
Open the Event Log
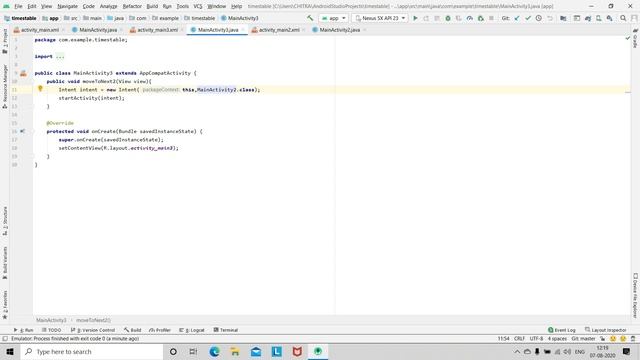point(562,330)
